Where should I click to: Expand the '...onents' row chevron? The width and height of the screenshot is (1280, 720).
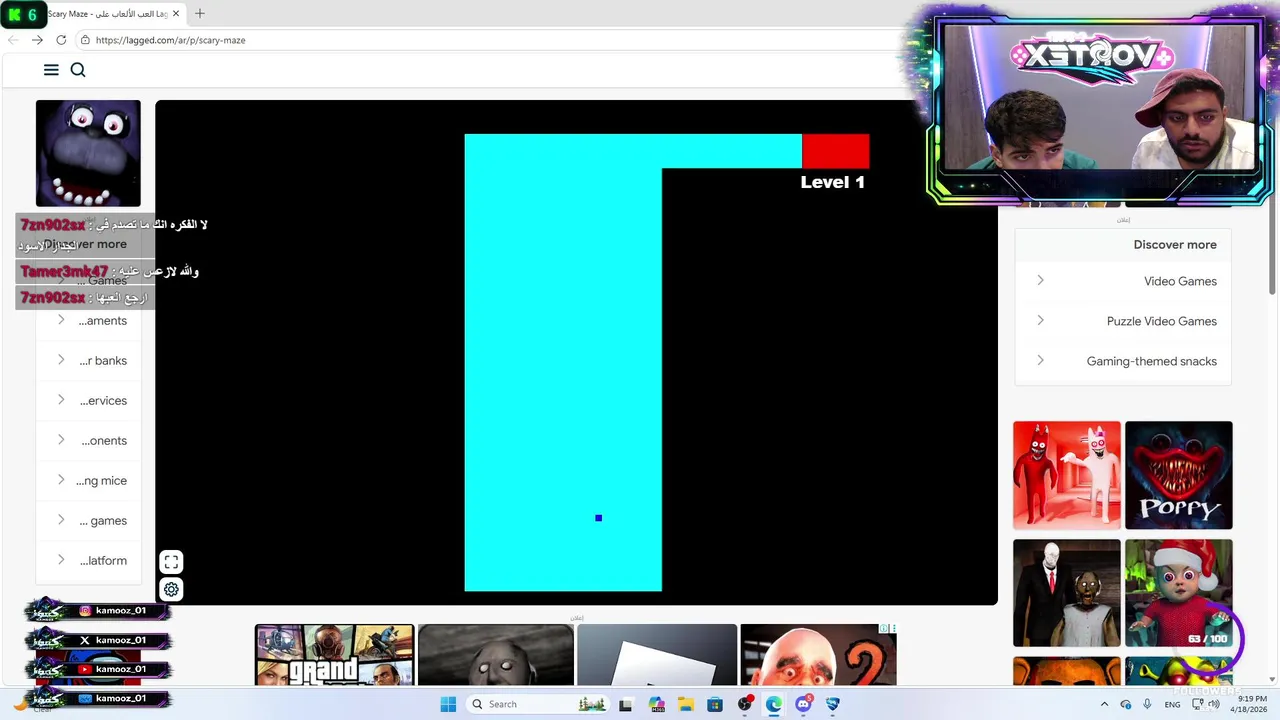click(61, 440)
